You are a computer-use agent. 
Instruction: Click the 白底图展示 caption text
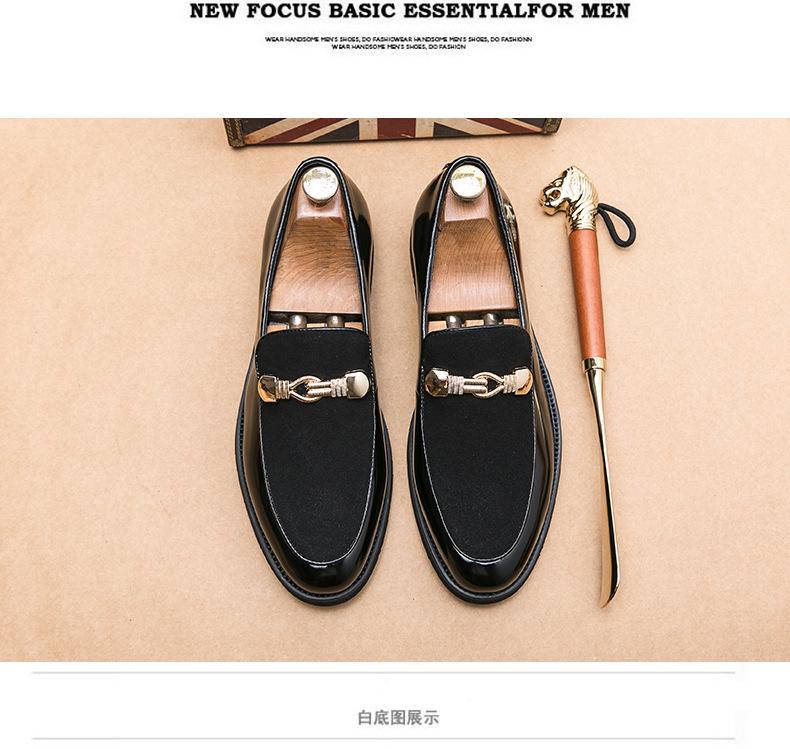click(x=398, y=717)
